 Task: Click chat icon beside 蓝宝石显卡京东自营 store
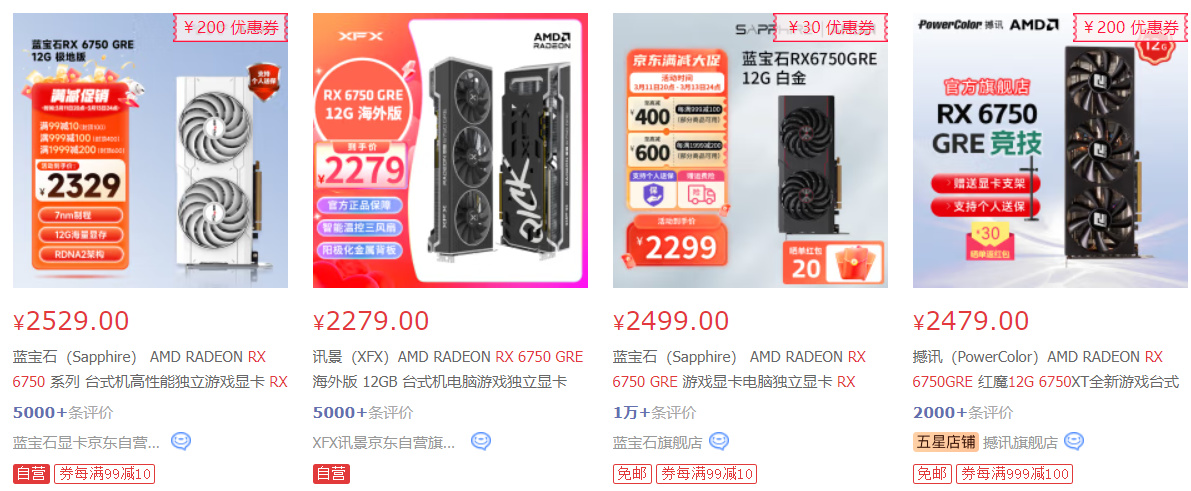(x=181, y=442)
